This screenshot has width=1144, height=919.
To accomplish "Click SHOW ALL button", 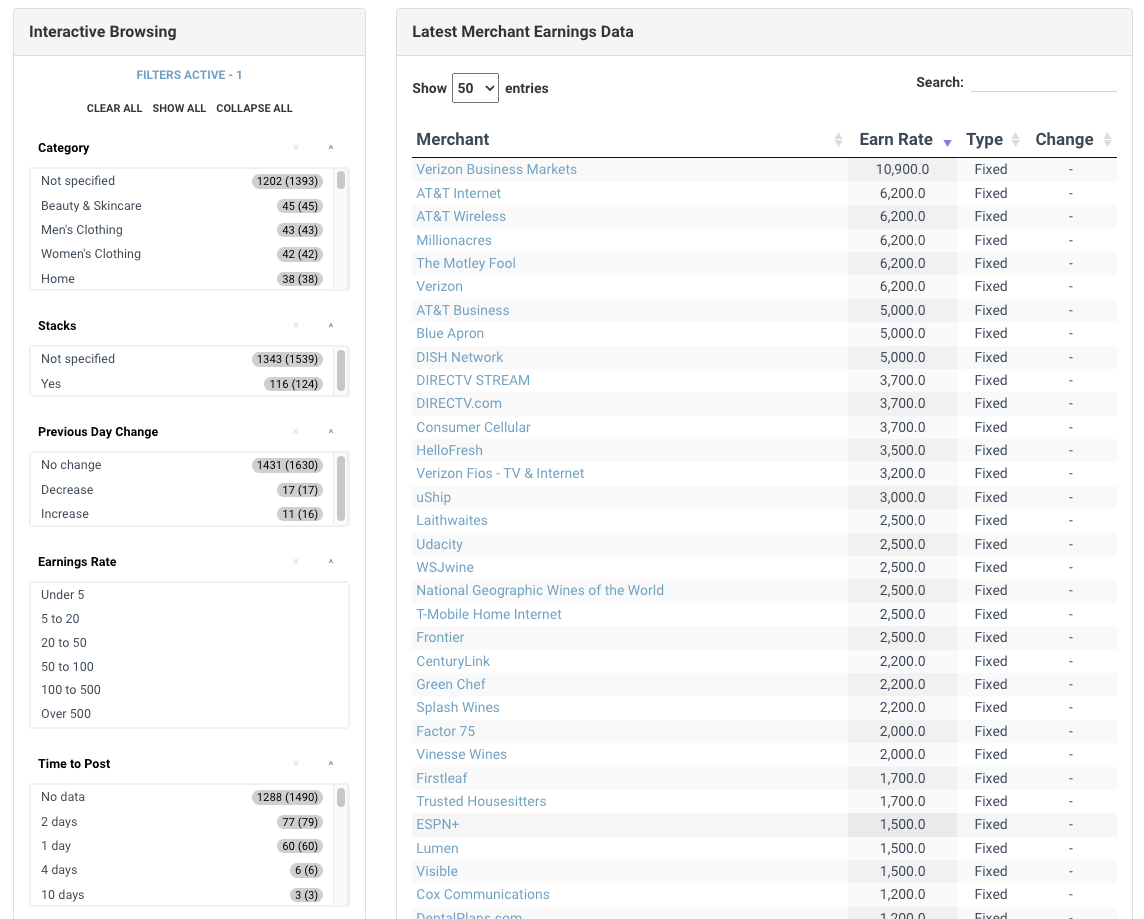I will 179,108.
